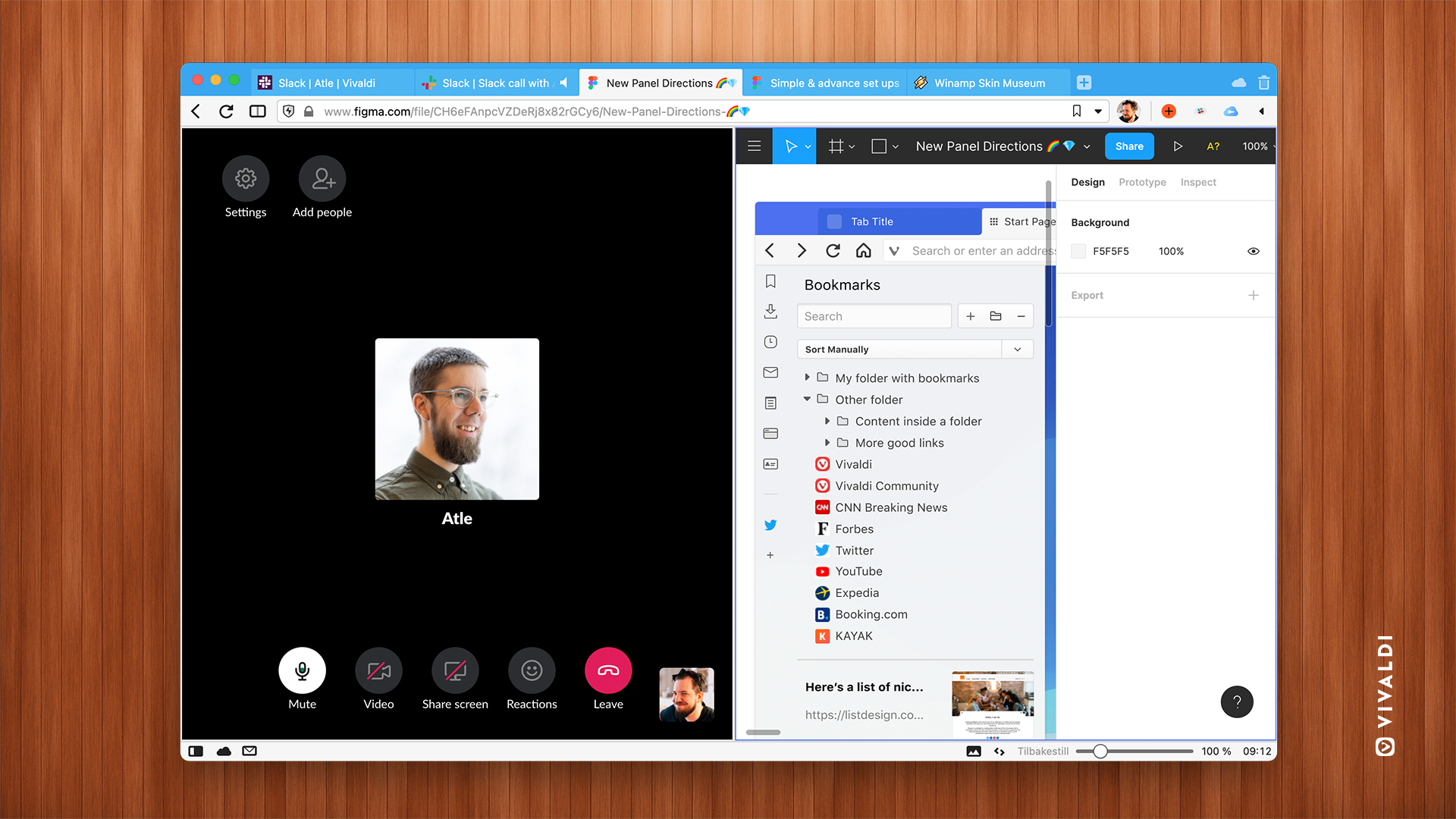Click the search input field in bookmarks
This screenshot has width=1456, height=819.
click(x=875, y=316)
